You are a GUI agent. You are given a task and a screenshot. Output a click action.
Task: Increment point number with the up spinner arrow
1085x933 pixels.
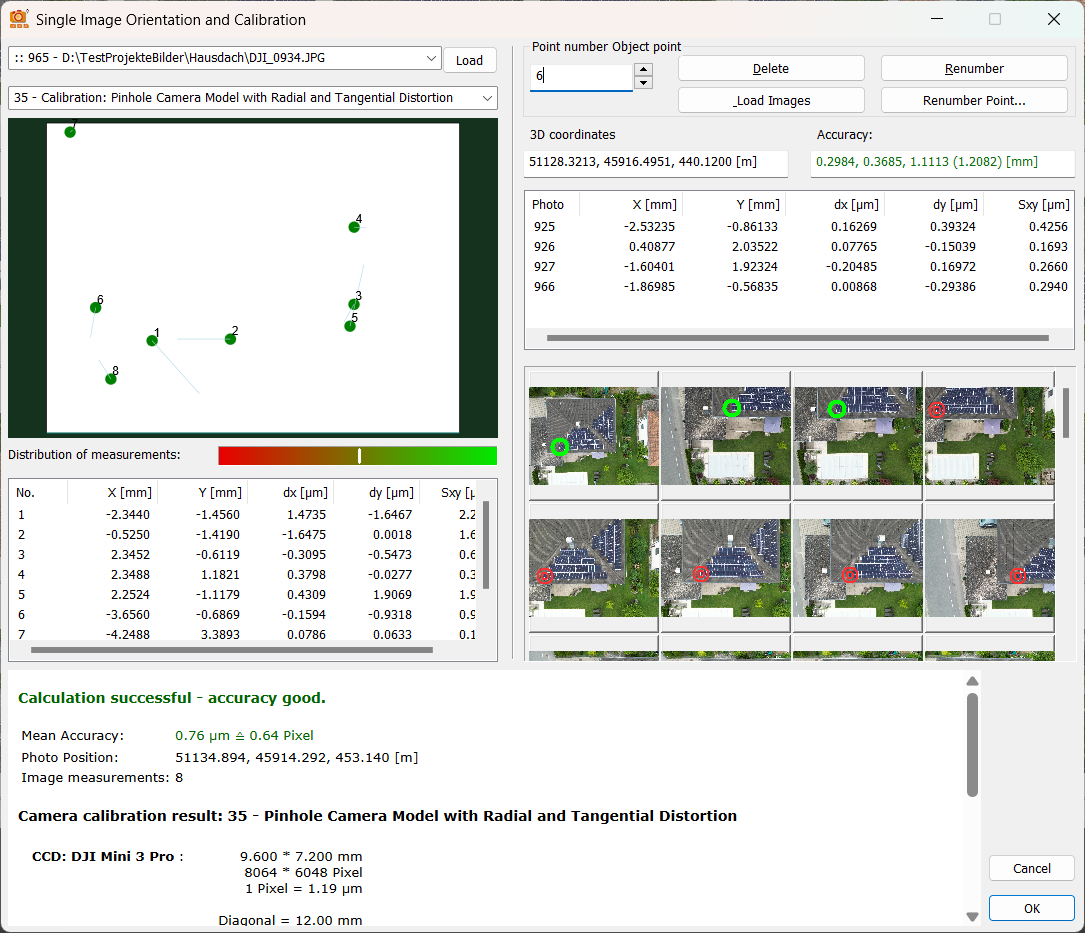[x=643, y=70]
